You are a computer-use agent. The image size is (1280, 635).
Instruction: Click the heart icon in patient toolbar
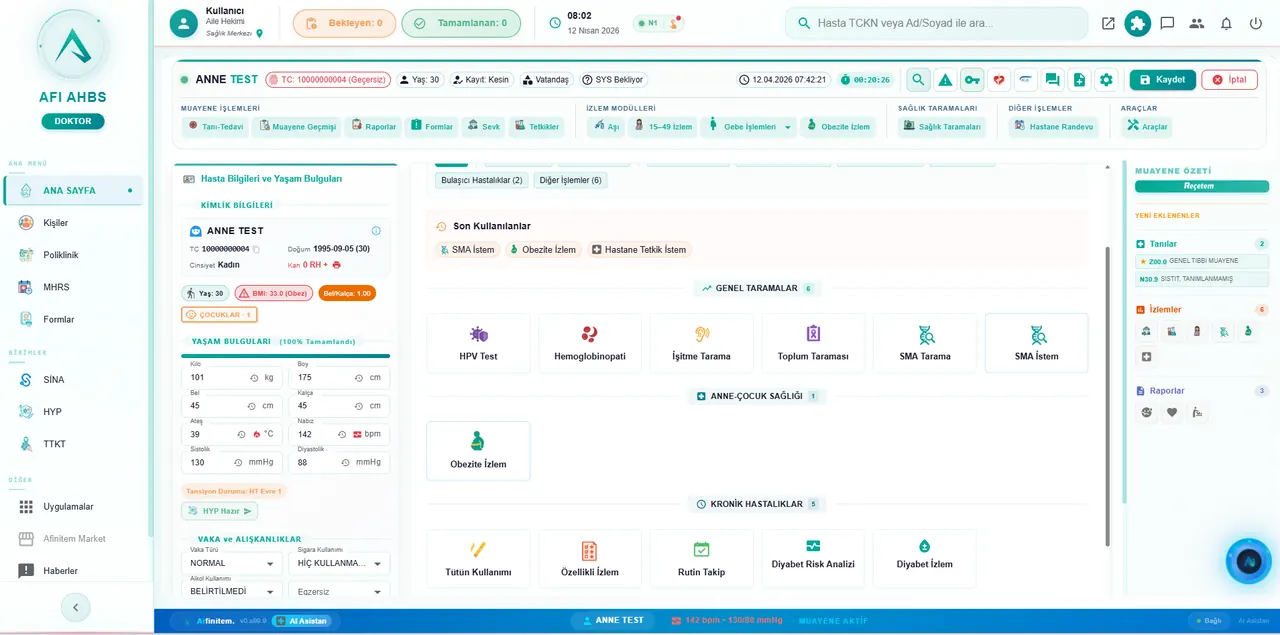(x=999, y=80)
